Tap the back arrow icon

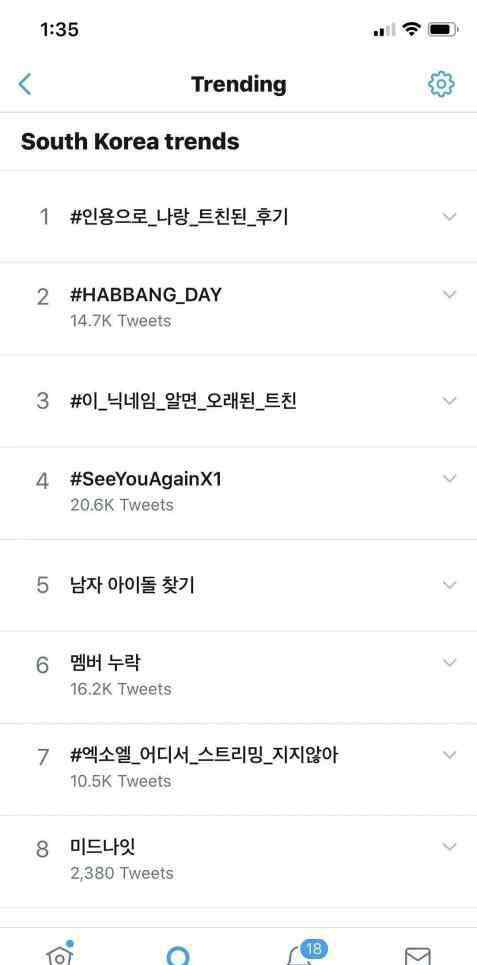pos(25,84)
